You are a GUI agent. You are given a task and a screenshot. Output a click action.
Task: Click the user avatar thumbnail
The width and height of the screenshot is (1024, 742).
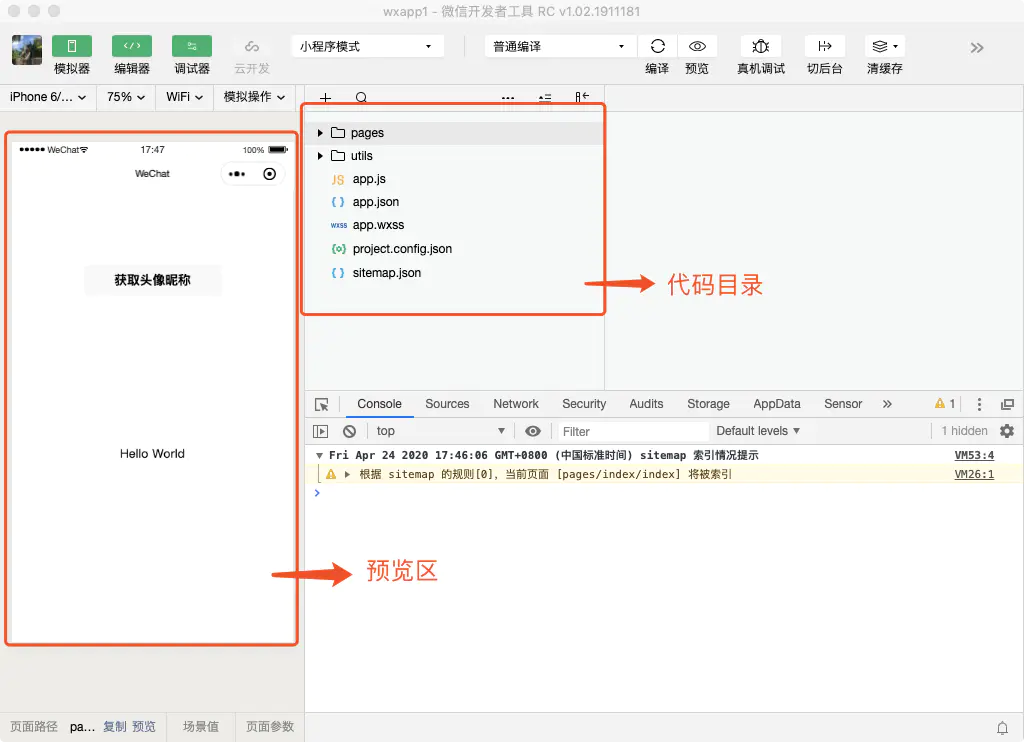click(27, 50)
